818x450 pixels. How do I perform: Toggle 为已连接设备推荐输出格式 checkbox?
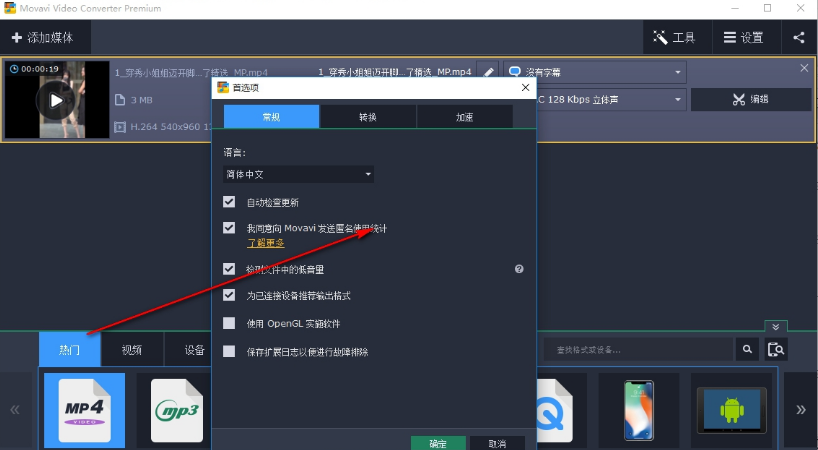point(229,295)
